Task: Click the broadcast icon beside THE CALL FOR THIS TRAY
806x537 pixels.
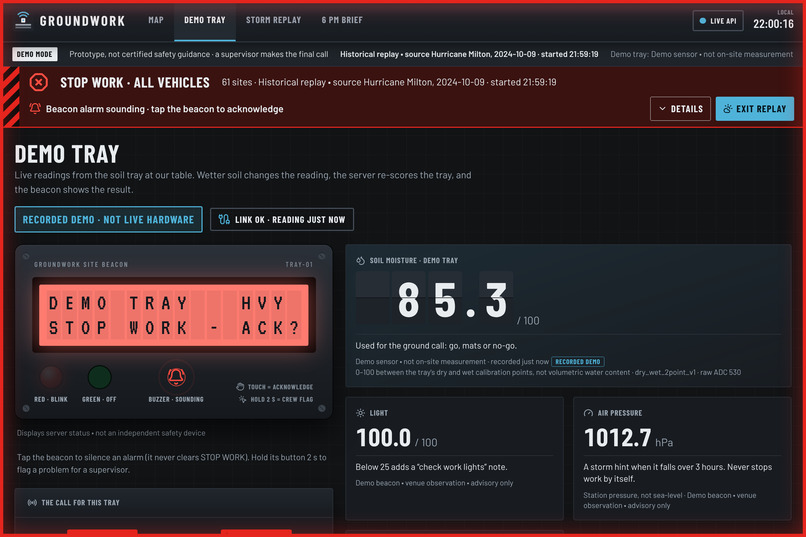Action: pyautogui.click(x=32, y=503)
